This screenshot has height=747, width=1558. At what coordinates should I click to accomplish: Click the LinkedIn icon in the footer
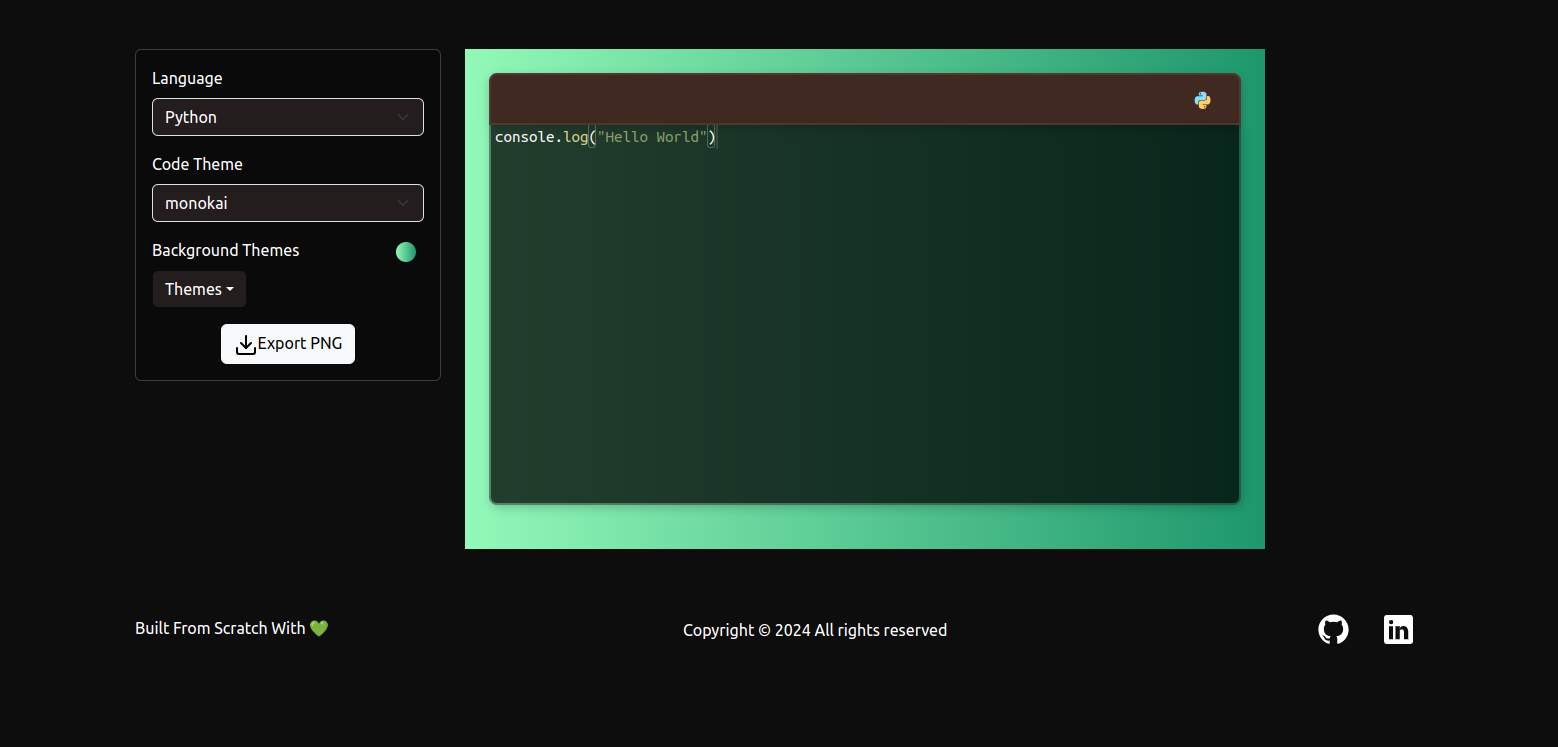1398,629
